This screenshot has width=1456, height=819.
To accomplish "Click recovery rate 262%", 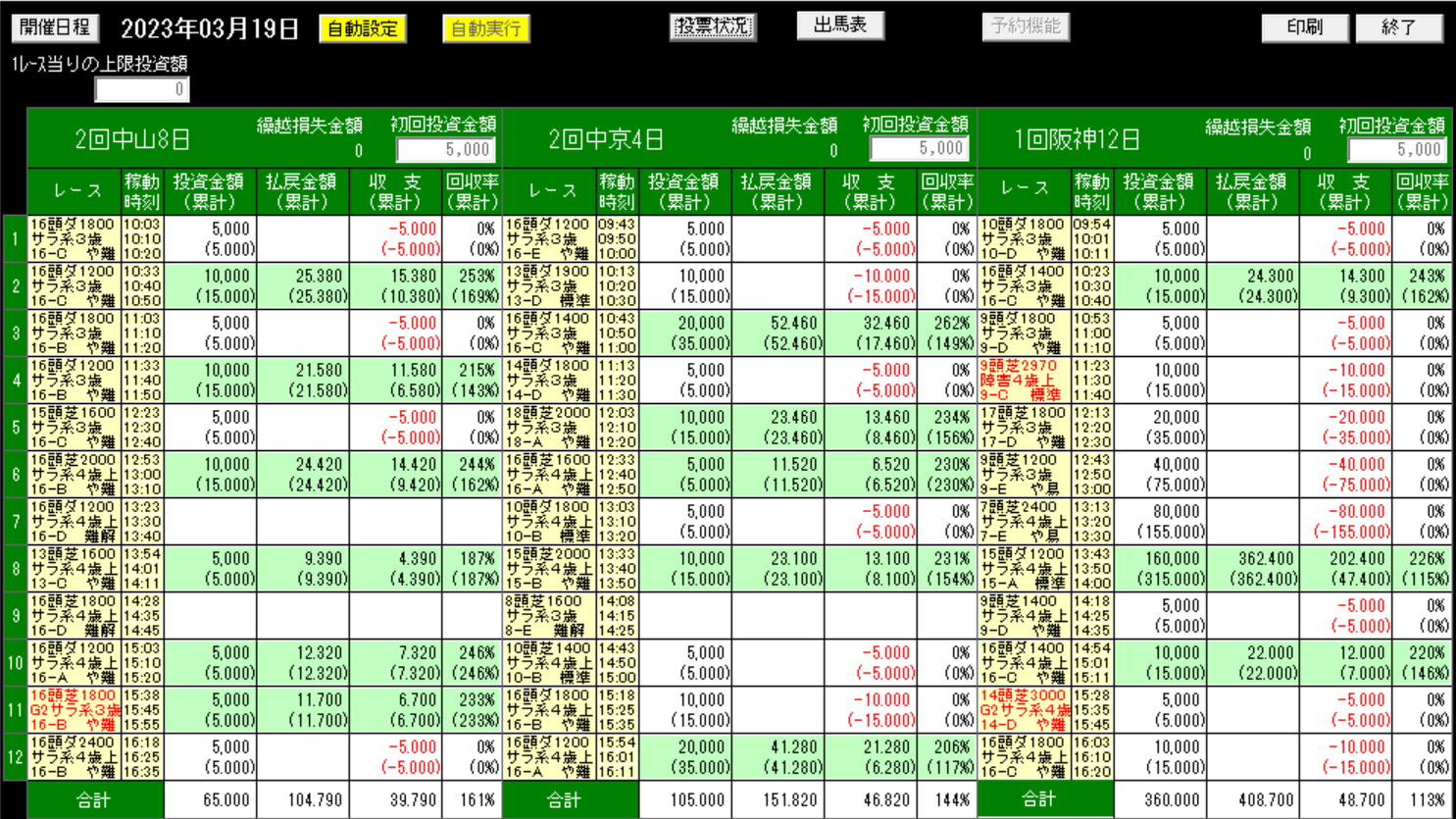I will click(x=952, y=324).
